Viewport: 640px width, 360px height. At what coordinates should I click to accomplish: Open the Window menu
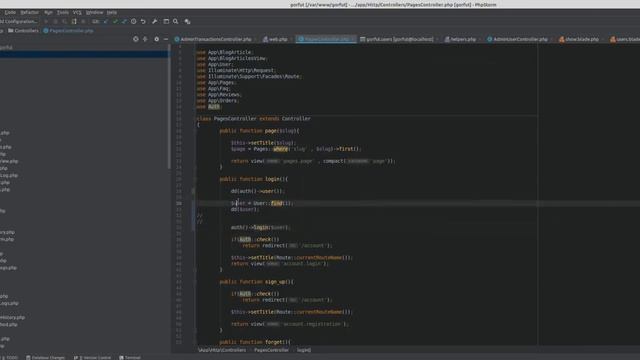pyautogui.click(x=95, y=12)
